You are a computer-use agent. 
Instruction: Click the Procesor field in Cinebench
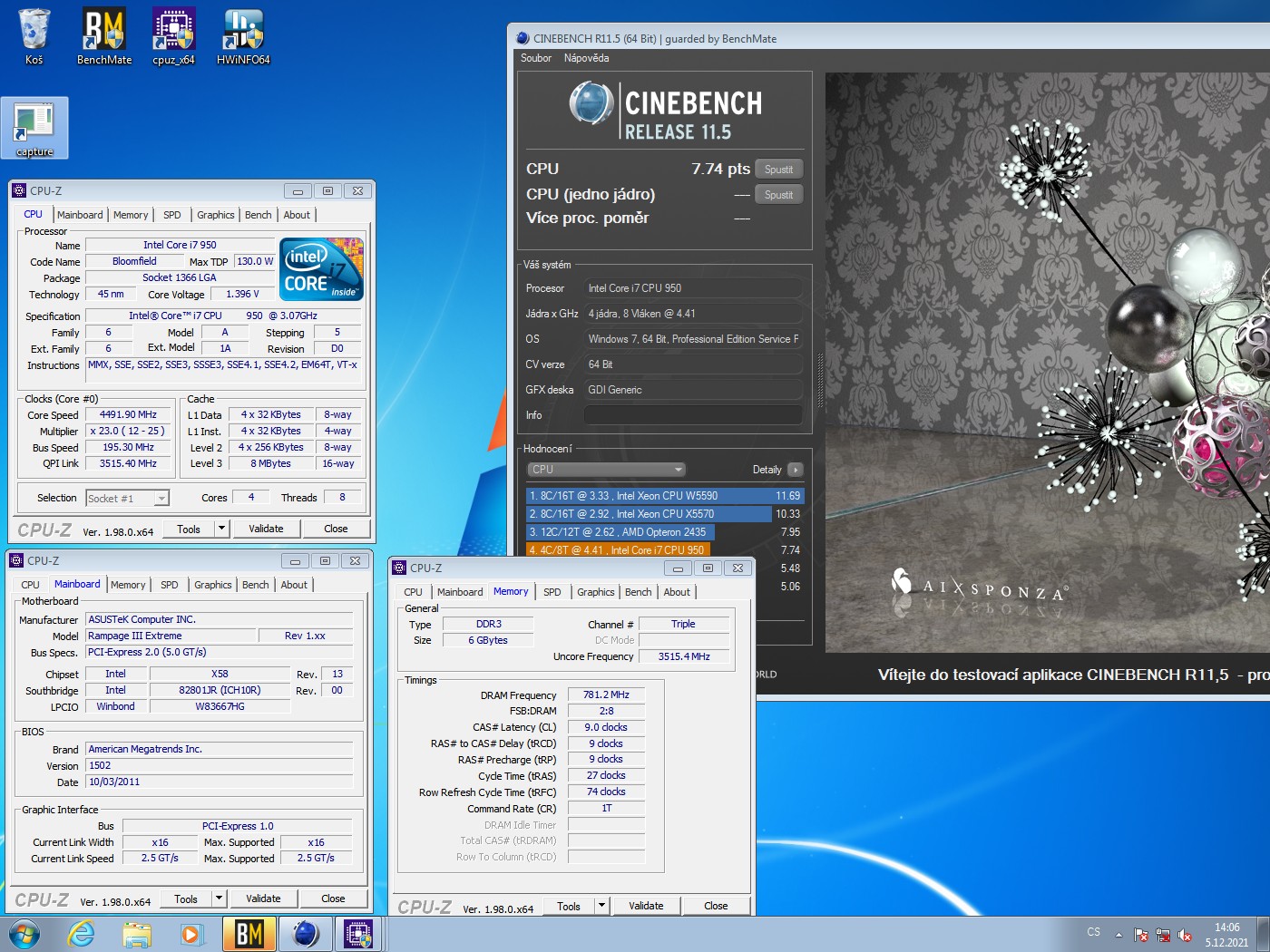(693, 288)
